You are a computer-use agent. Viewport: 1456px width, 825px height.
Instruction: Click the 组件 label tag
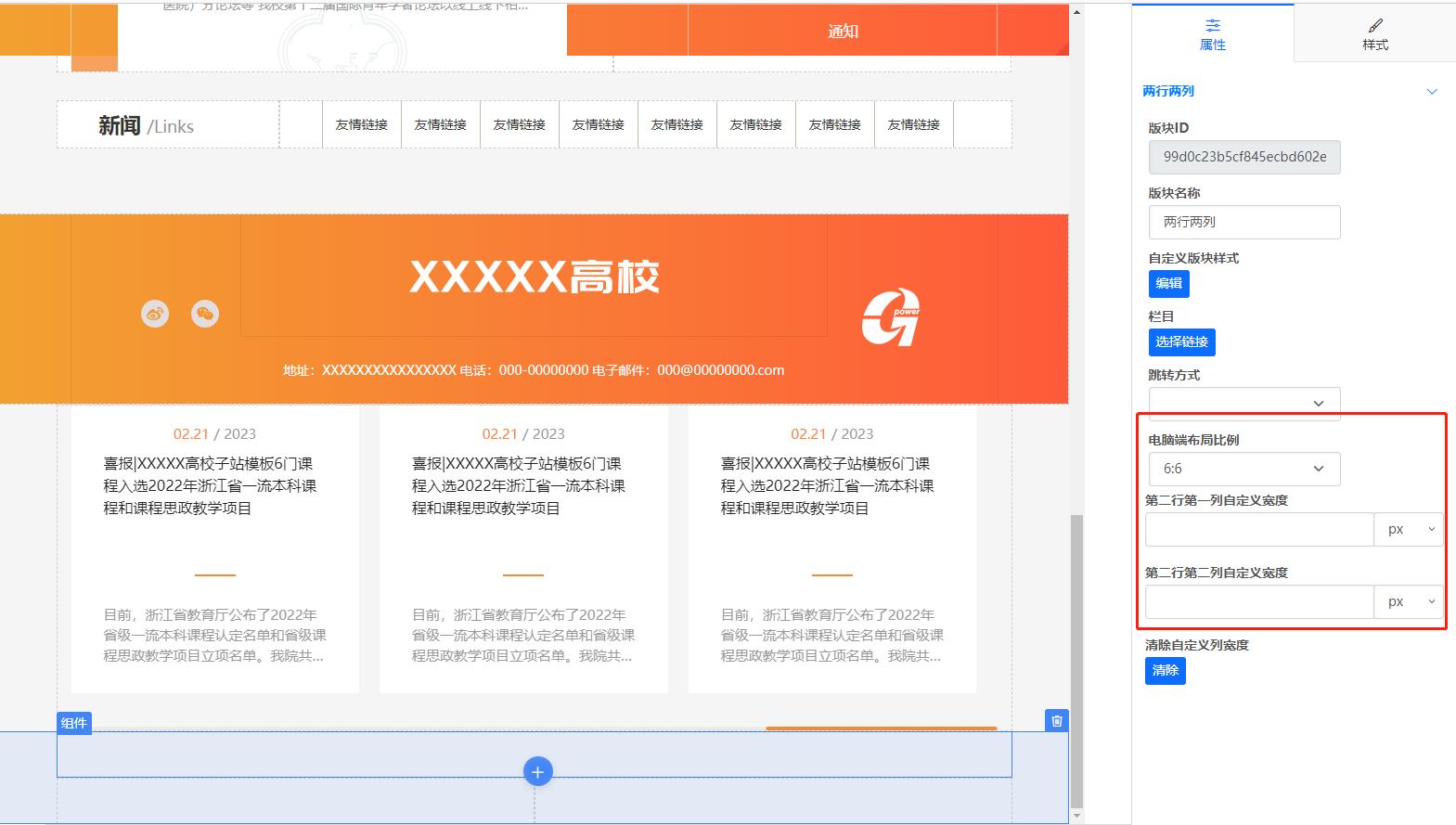click(74, 723)
